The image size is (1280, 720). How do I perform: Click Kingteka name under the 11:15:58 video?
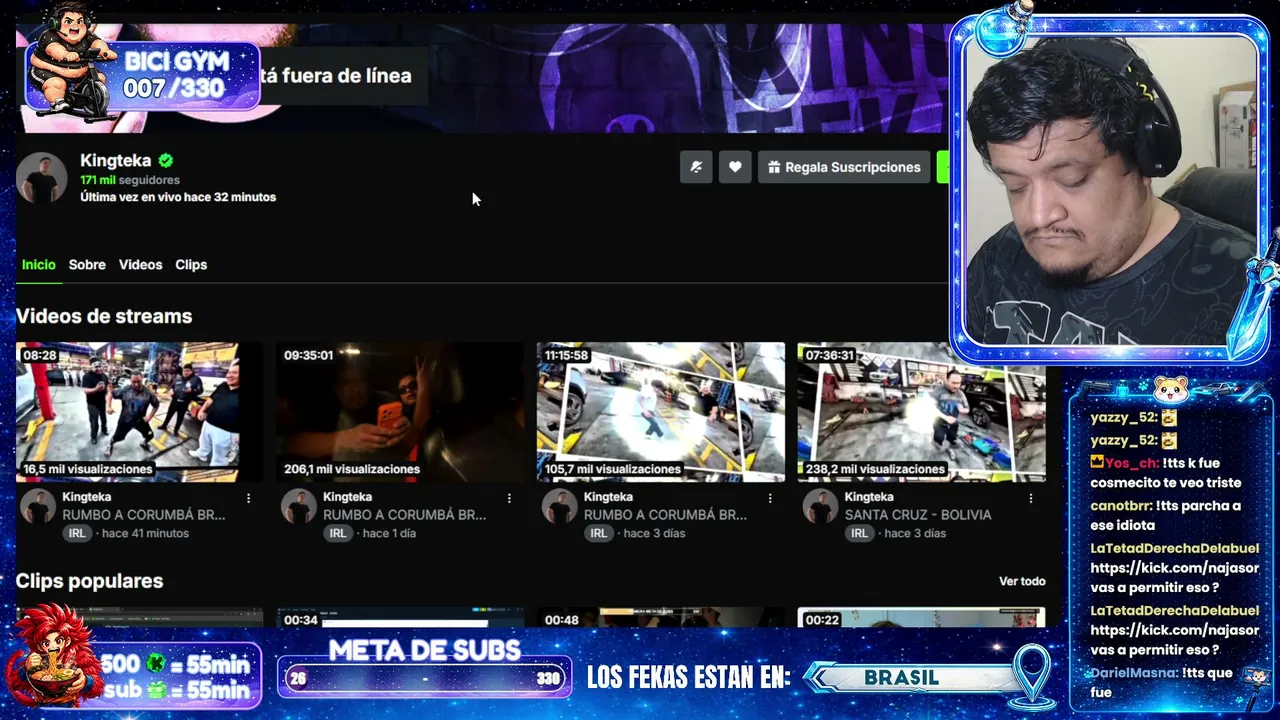pos(608,497)
